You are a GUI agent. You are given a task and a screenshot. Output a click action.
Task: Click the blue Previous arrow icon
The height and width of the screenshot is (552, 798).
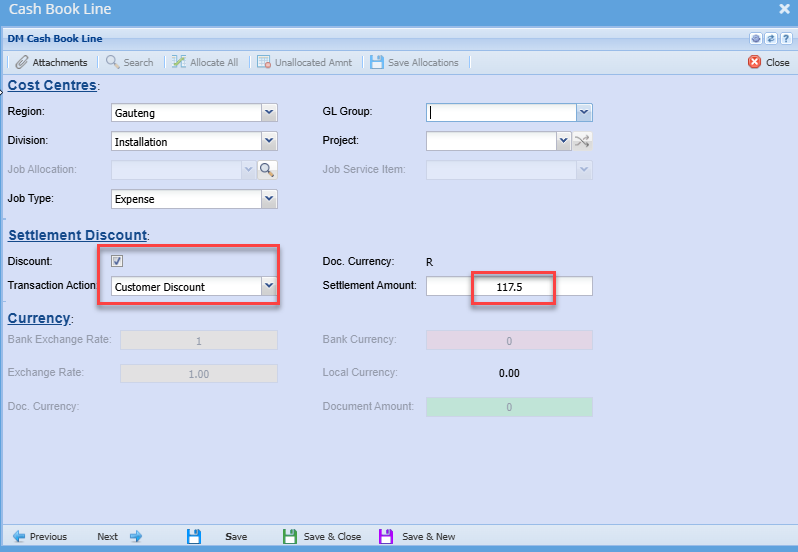pos(19,536)
